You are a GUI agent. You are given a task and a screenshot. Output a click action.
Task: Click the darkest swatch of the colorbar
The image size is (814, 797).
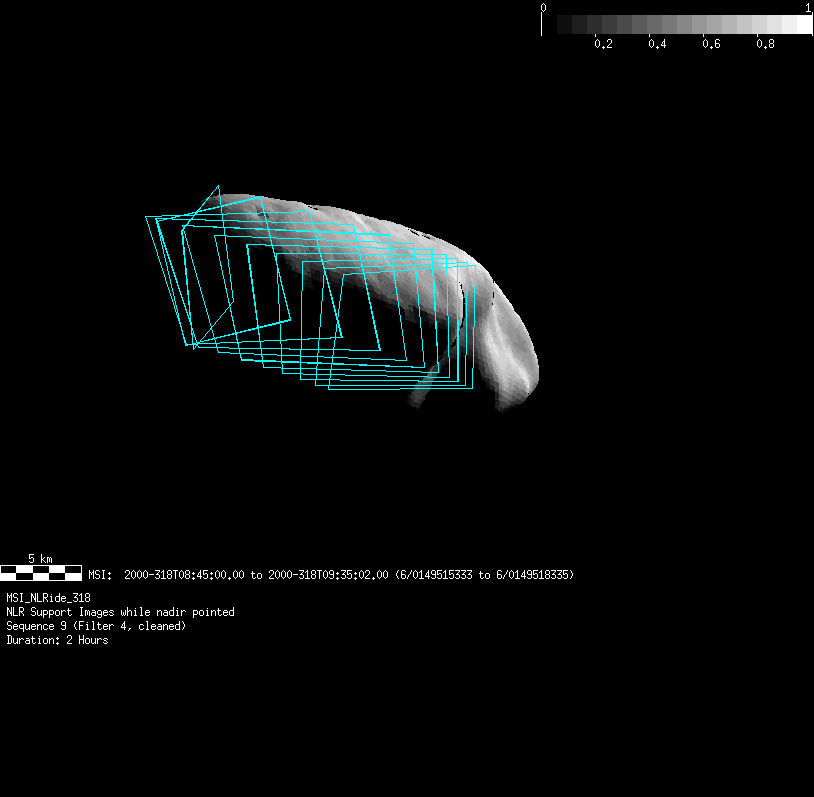(549, 24)
